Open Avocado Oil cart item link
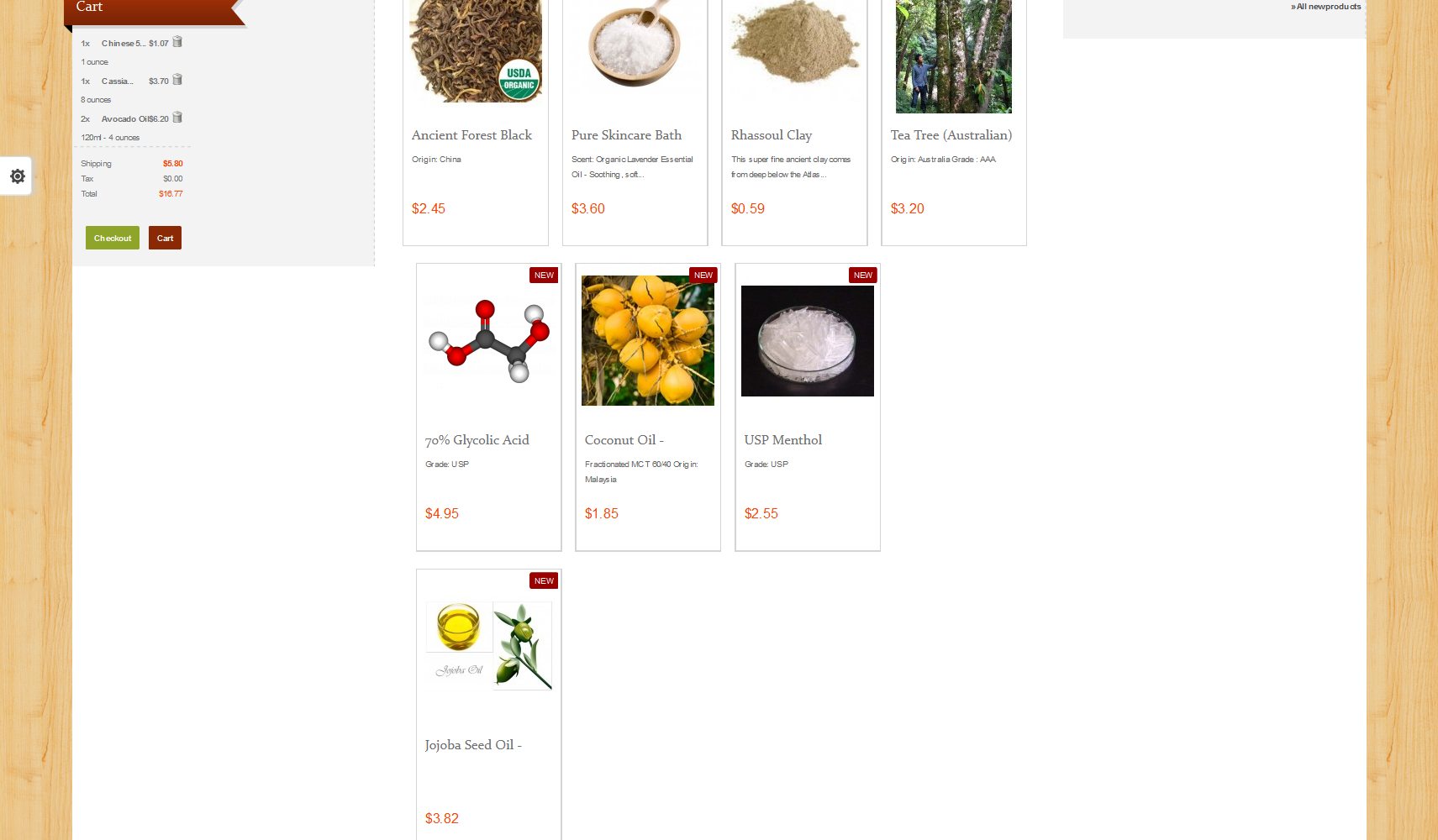The image size is (1438, 840). coord(124,119)
